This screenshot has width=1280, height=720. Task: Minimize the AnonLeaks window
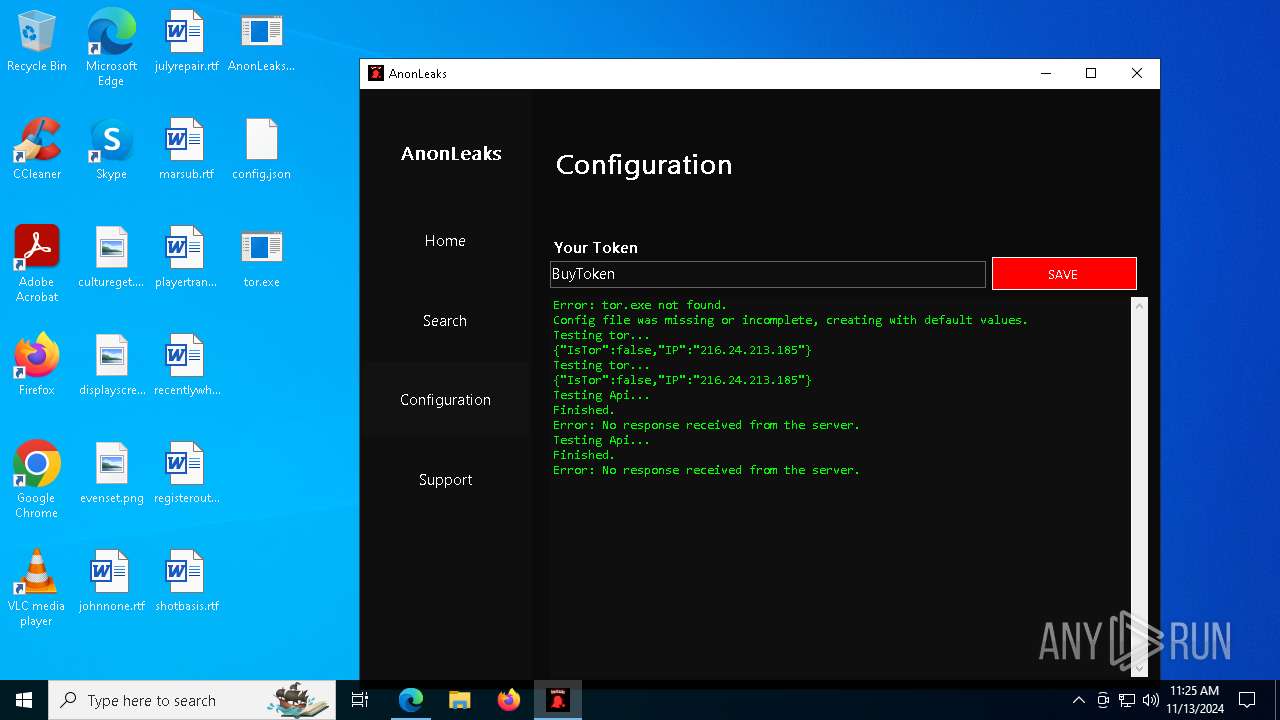[1046, 73]
